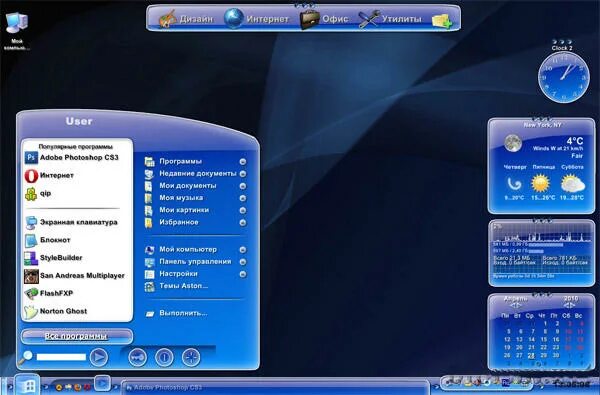Select date 28 in the calendar
Screen dimensions: 600x395
[x=531, y=356]
